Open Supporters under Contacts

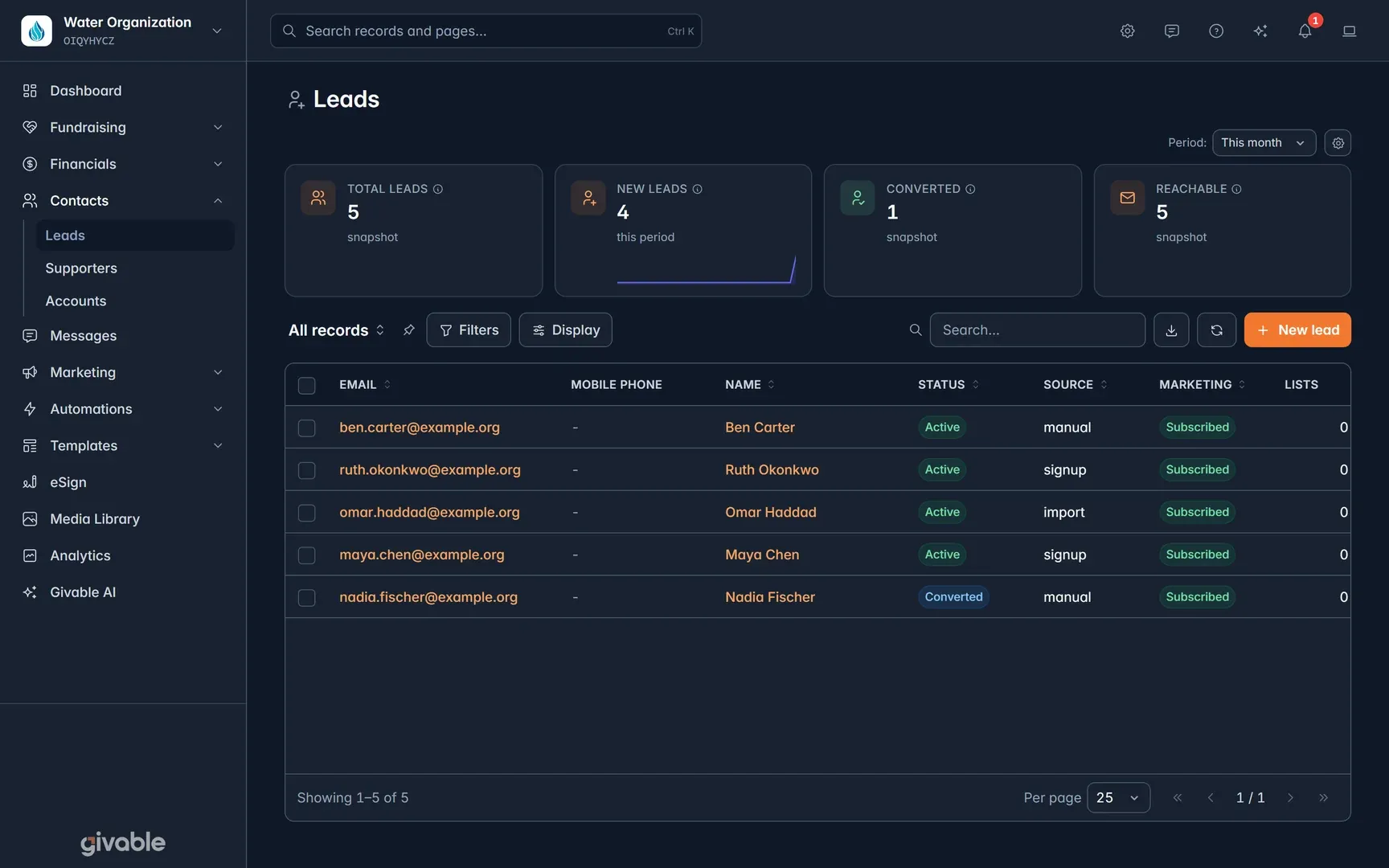point(135,268)
